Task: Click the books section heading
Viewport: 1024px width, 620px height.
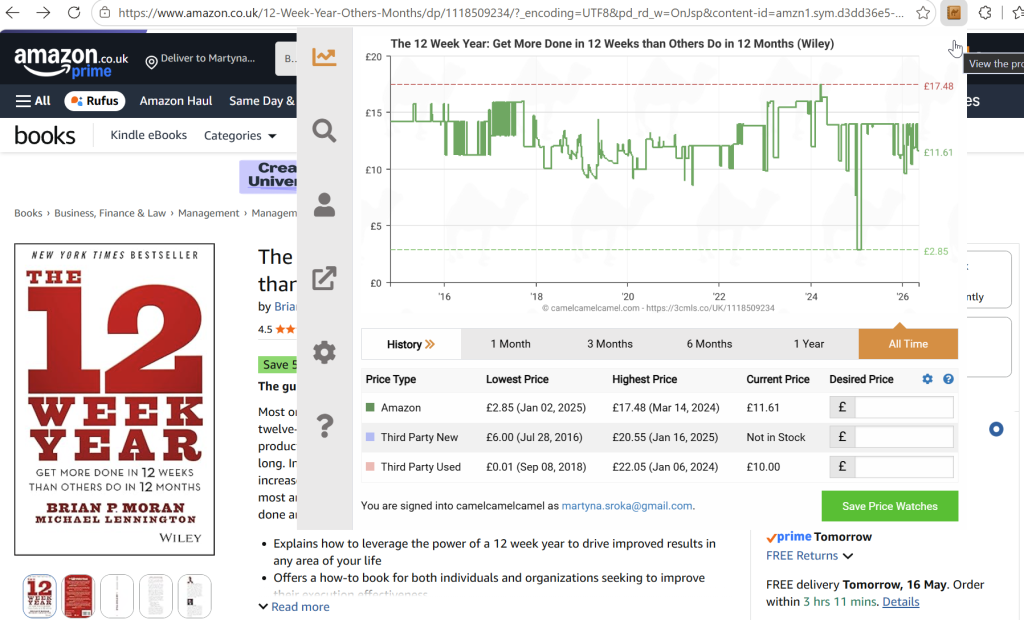Action: [44, 135]
